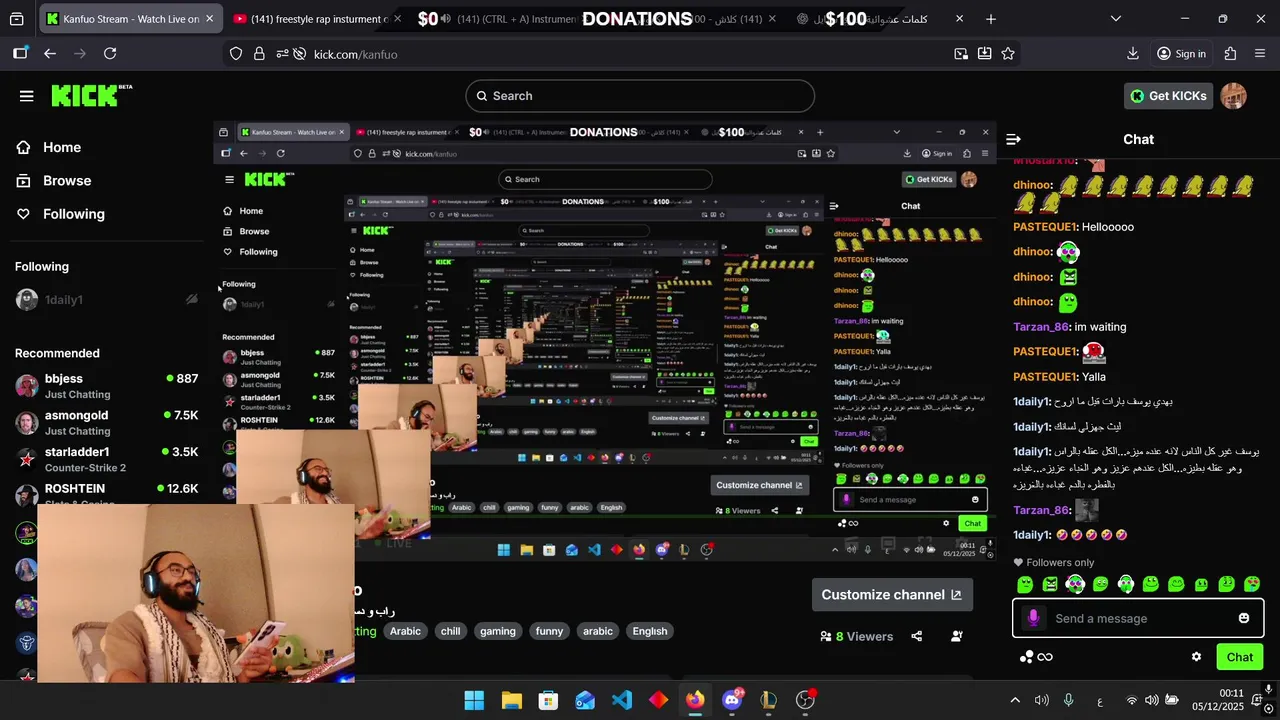The width and height of the screenshot is (1280, 720).
Task: Open the Get KICKs store
Action: coord(1168,96)
